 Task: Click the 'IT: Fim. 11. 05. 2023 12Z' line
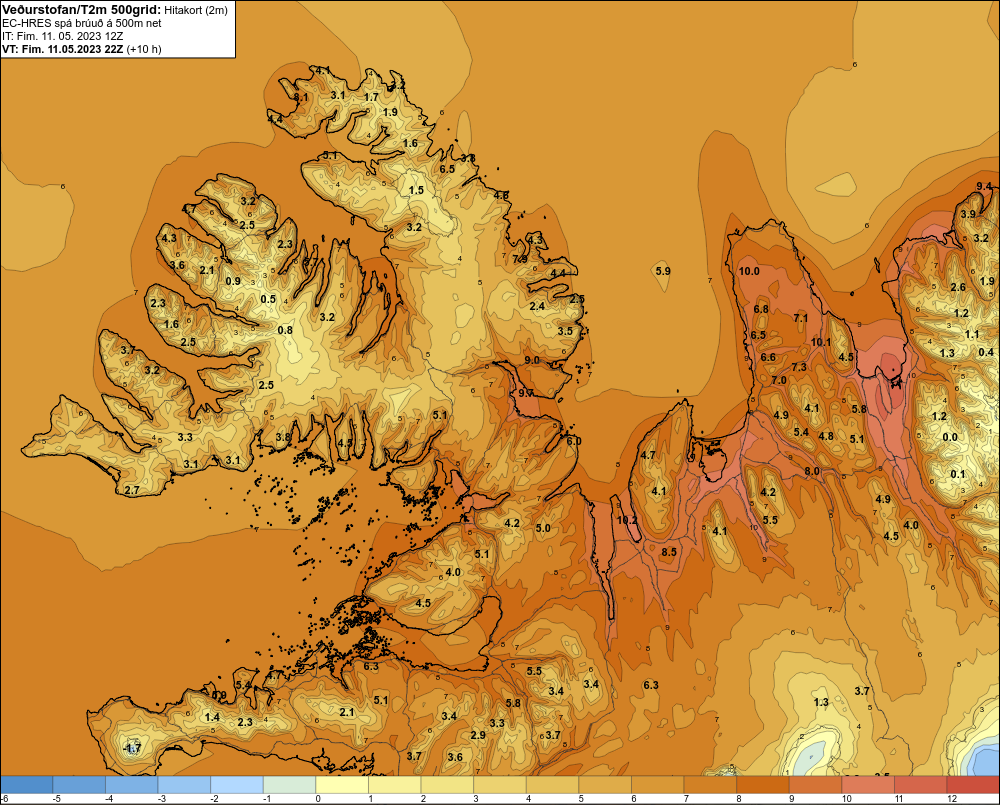[62, 36]
